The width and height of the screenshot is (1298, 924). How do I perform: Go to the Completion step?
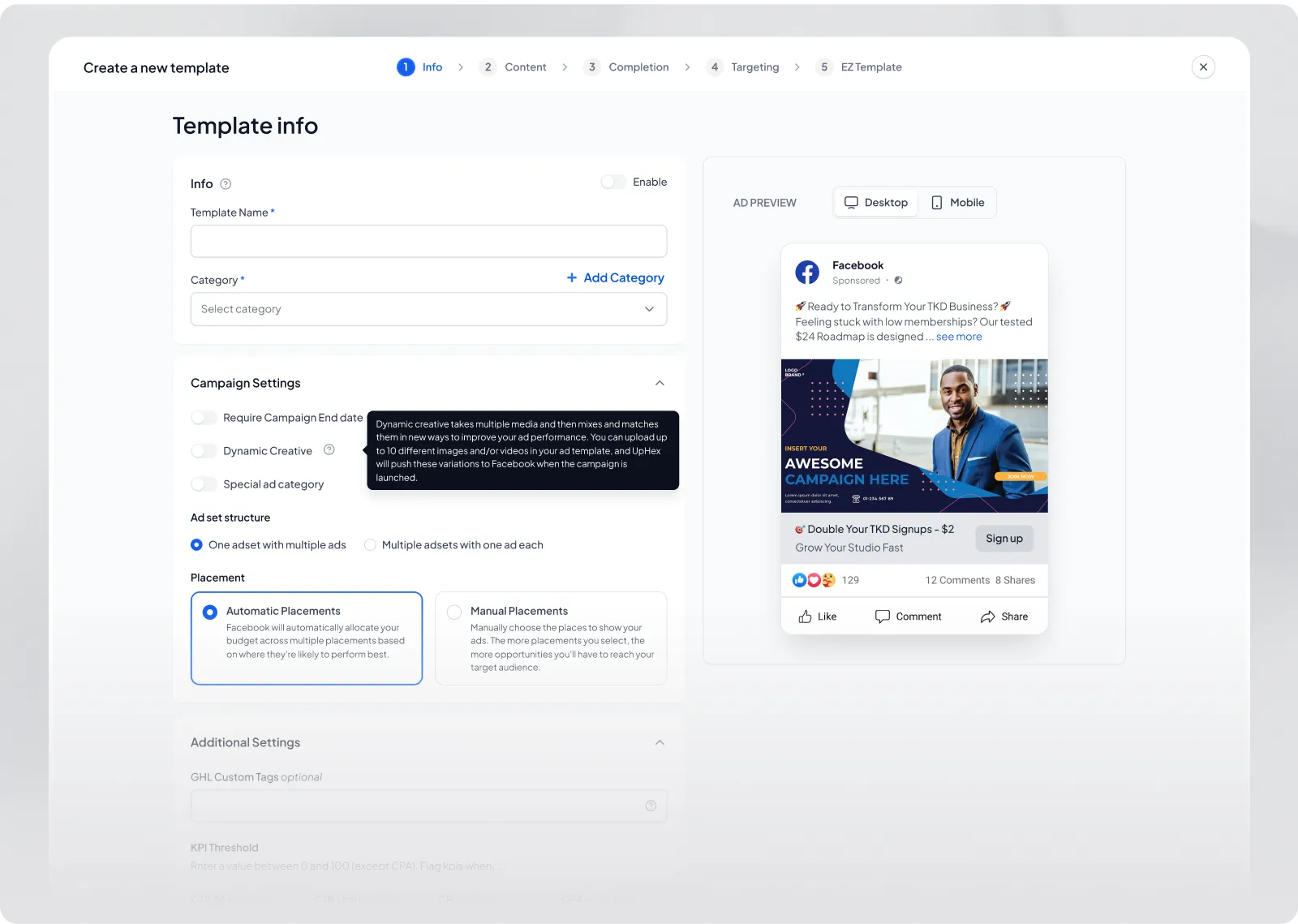pos(626,67)
